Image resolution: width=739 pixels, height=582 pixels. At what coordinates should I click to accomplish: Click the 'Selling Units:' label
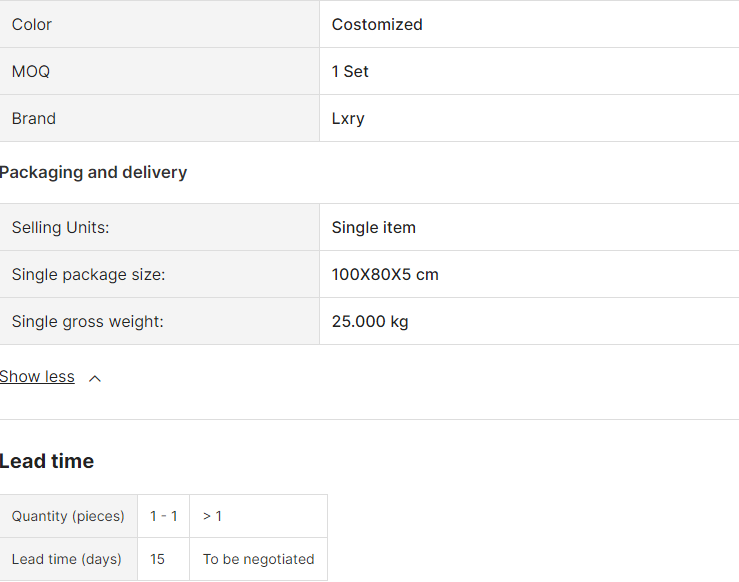(60, 227)
